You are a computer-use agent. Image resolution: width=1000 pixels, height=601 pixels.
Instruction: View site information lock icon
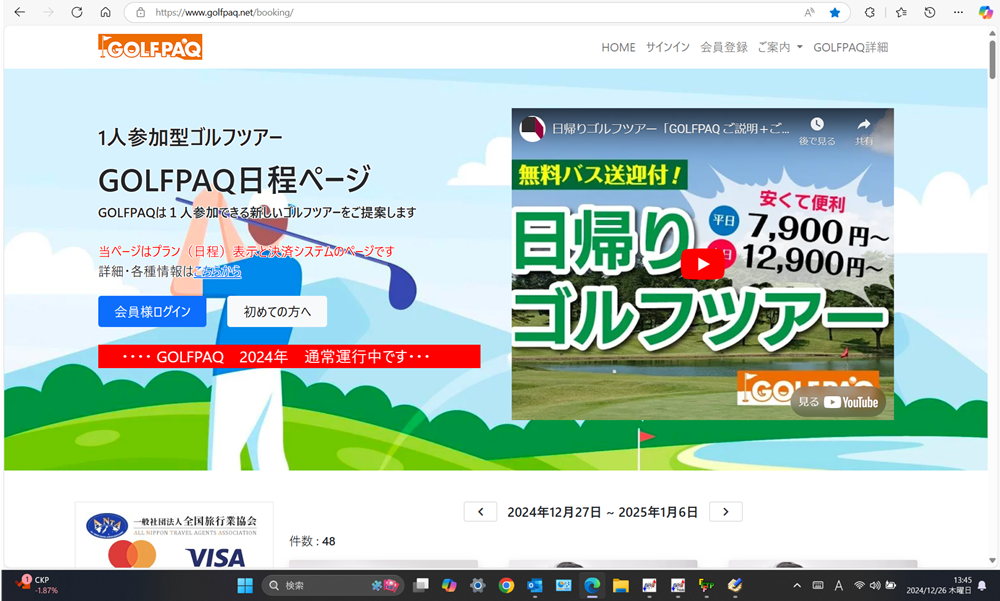click(x=141, y=12)
